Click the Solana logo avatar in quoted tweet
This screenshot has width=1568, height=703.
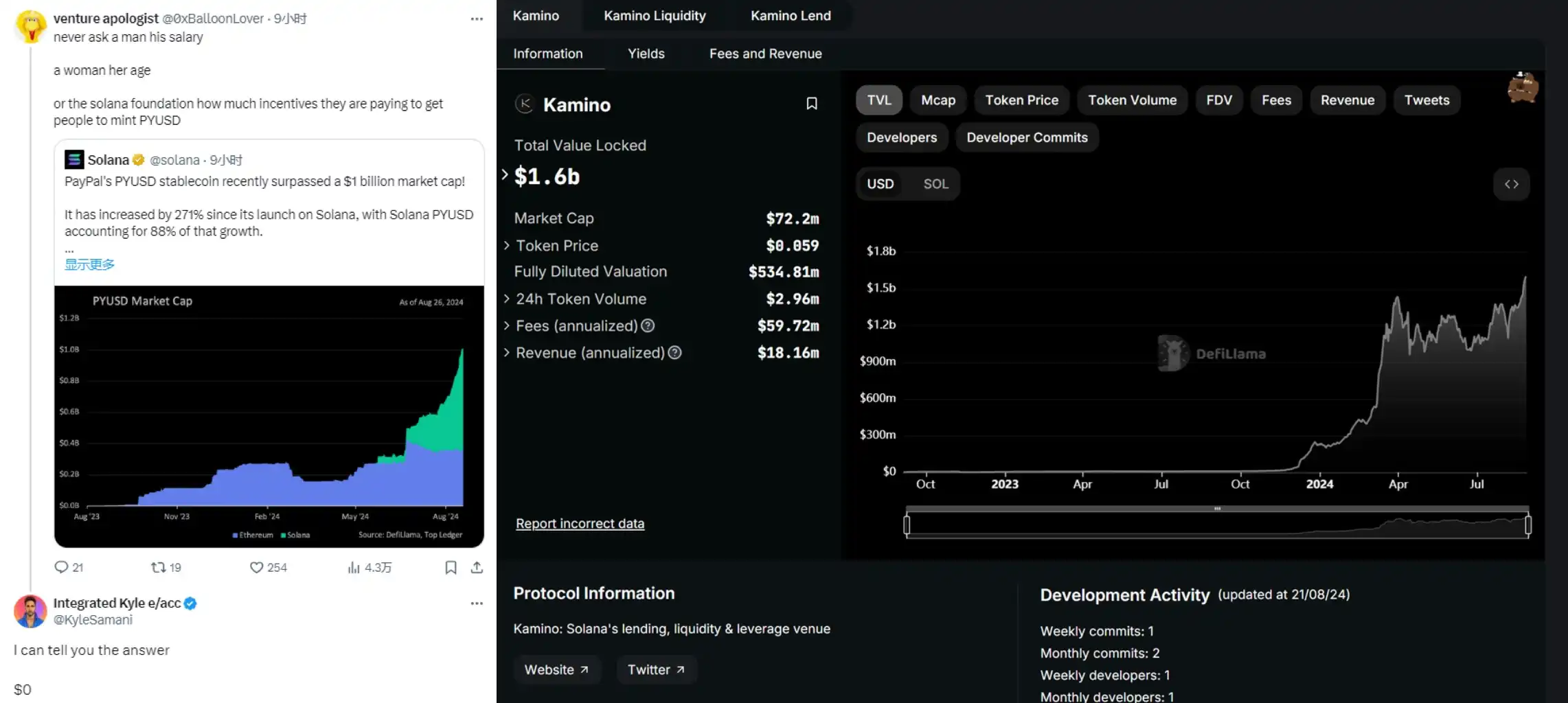(x=74, y=160)
